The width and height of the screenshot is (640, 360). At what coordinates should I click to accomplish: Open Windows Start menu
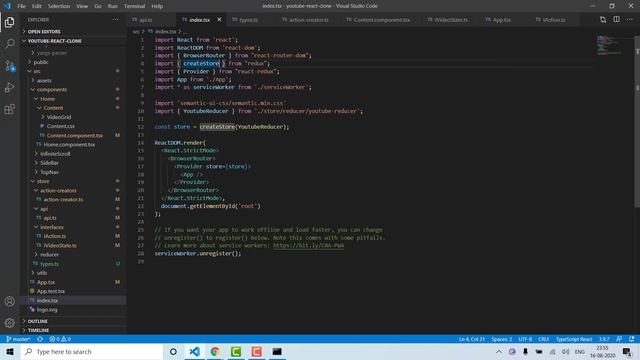point(10,351)
